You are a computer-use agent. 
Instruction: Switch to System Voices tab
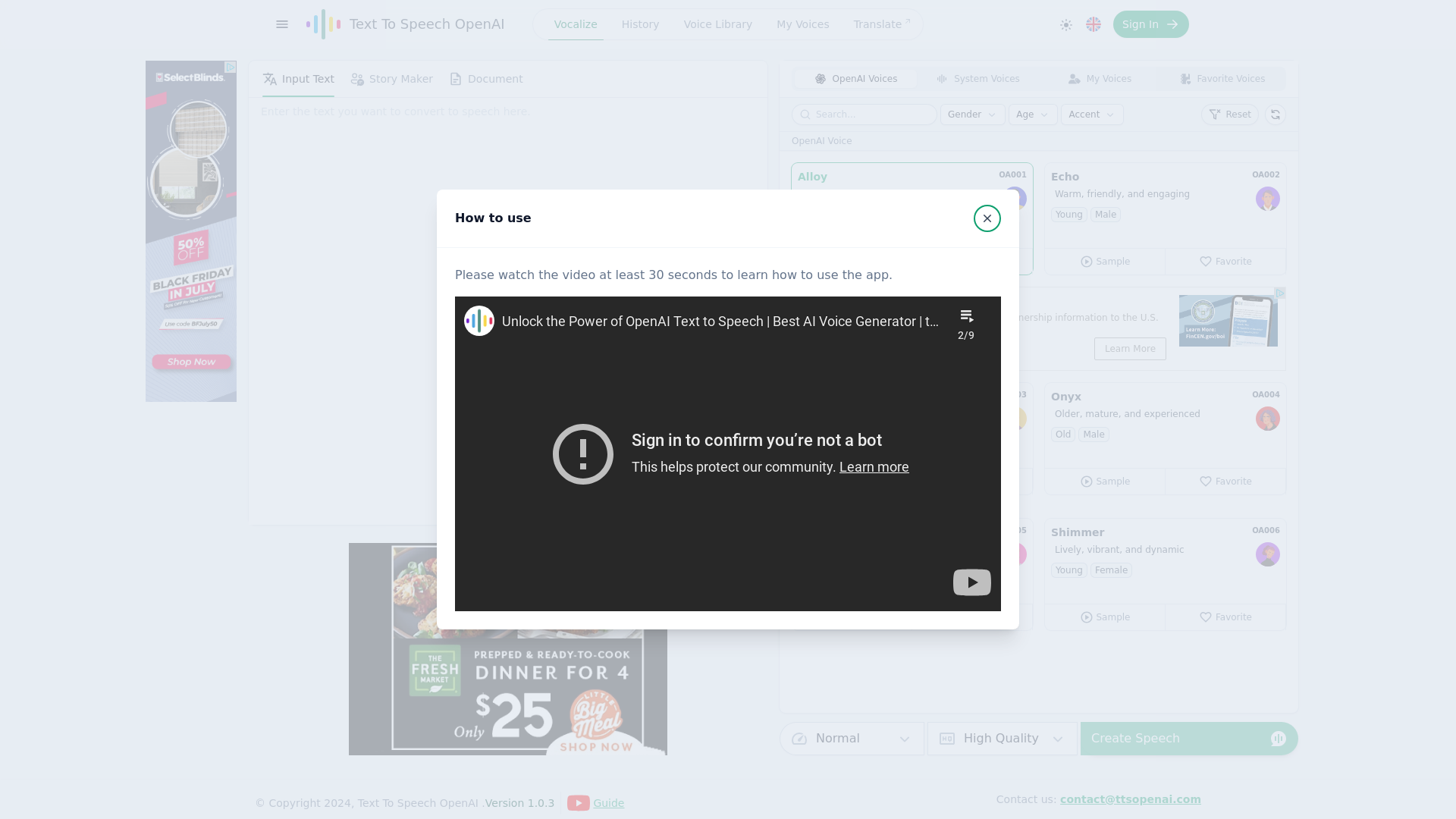point(977,79)
